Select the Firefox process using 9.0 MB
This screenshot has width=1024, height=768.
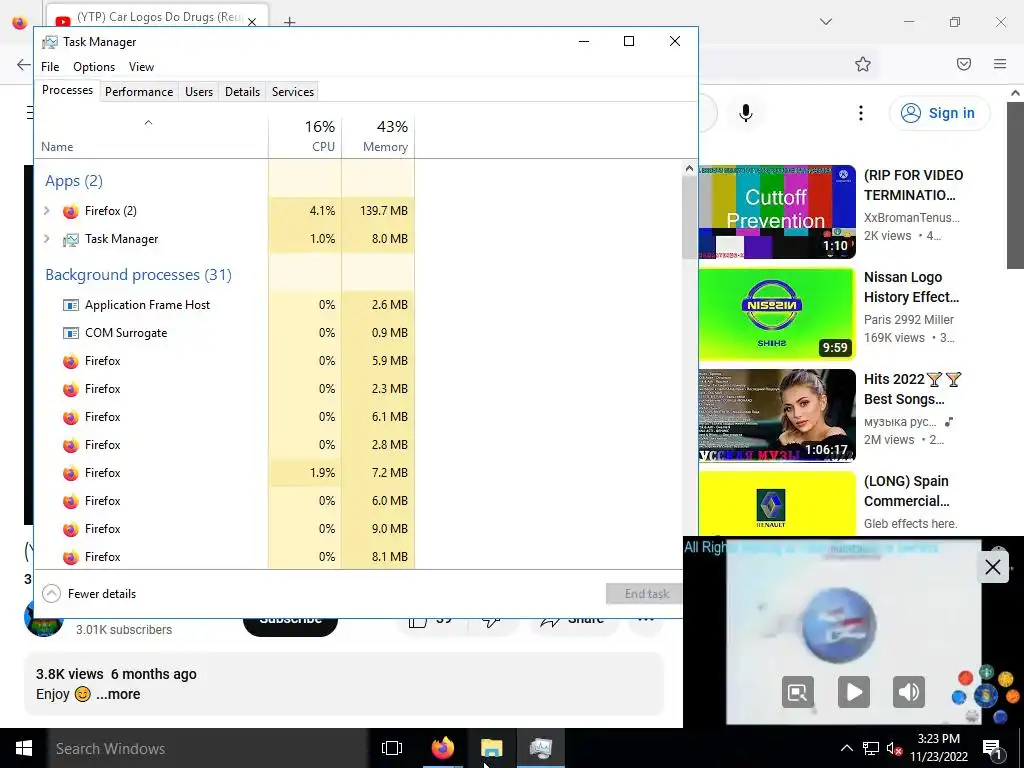coord(225,529)
